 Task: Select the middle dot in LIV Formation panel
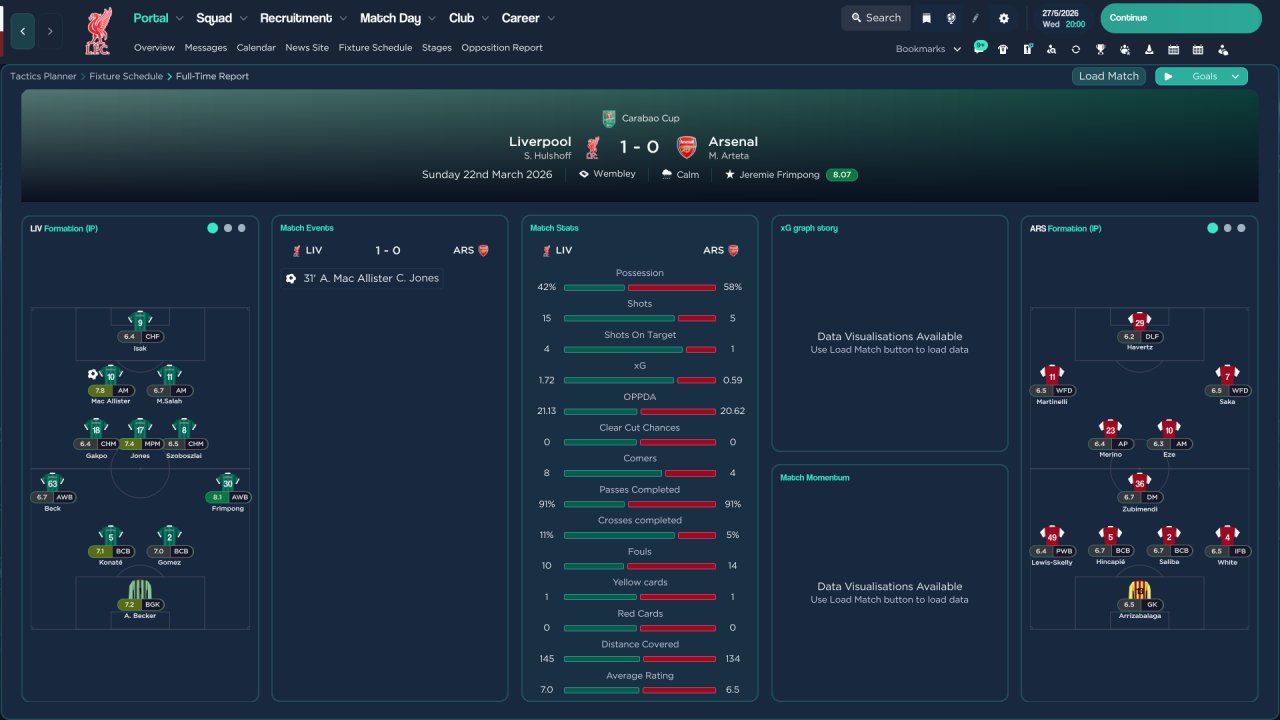[228, 228]
